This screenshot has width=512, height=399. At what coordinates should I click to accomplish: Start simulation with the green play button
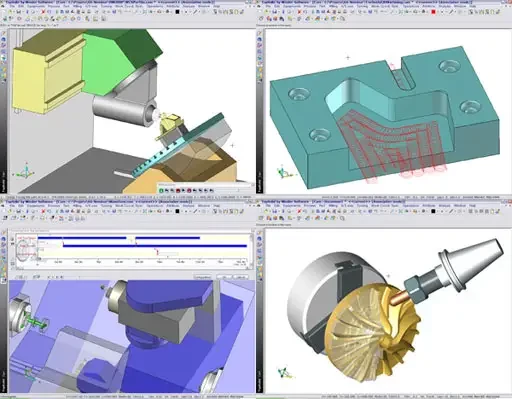click(161, 190)
